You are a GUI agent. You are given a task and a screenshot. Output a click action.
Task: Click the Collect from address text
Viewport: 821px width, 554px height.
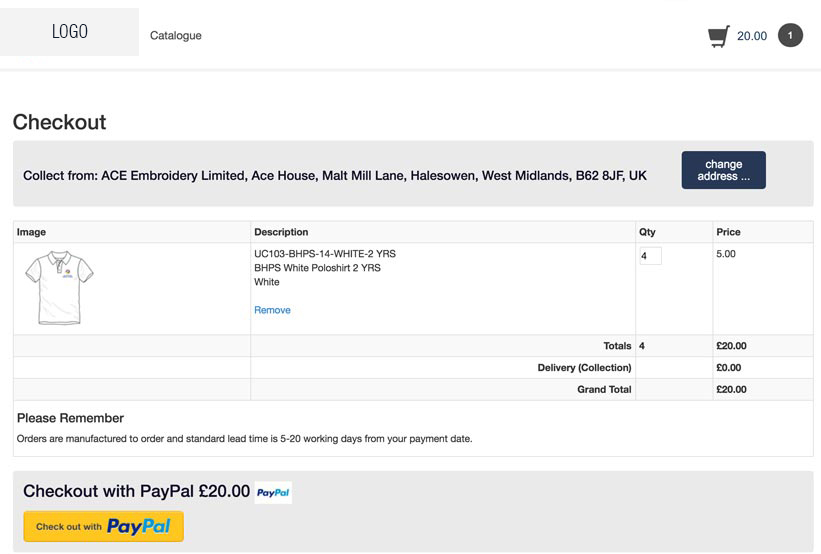334,176
